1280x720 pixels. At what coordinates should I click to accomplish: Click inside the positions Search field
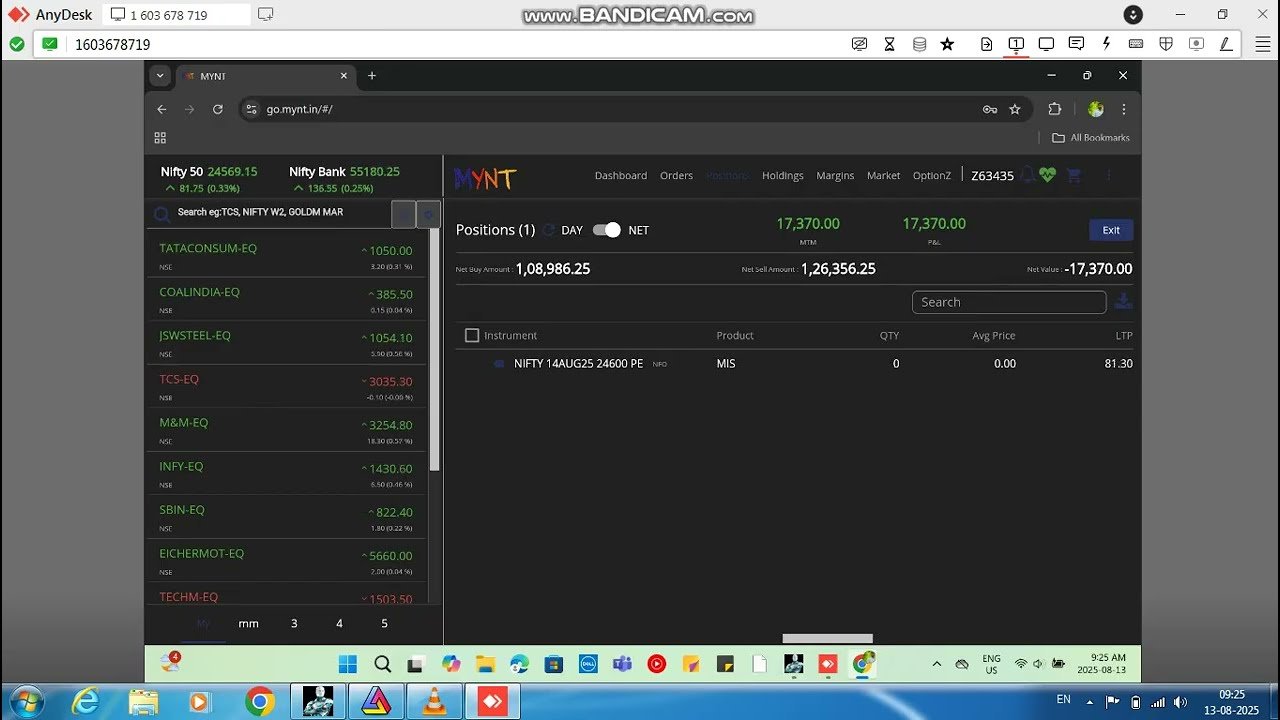[x=1009, y=301]
